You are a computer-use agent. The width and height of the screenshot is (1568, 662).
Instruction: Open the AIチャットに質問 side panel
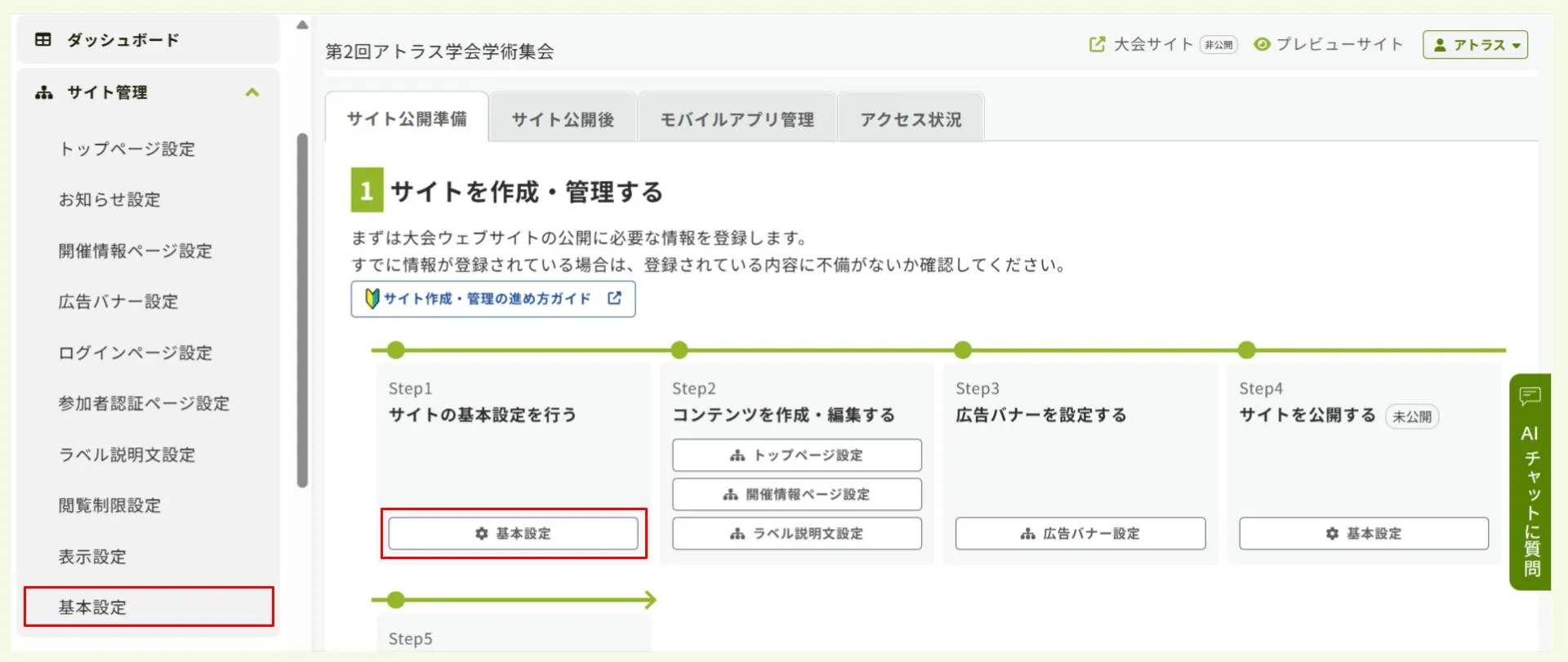point(1530,482)
